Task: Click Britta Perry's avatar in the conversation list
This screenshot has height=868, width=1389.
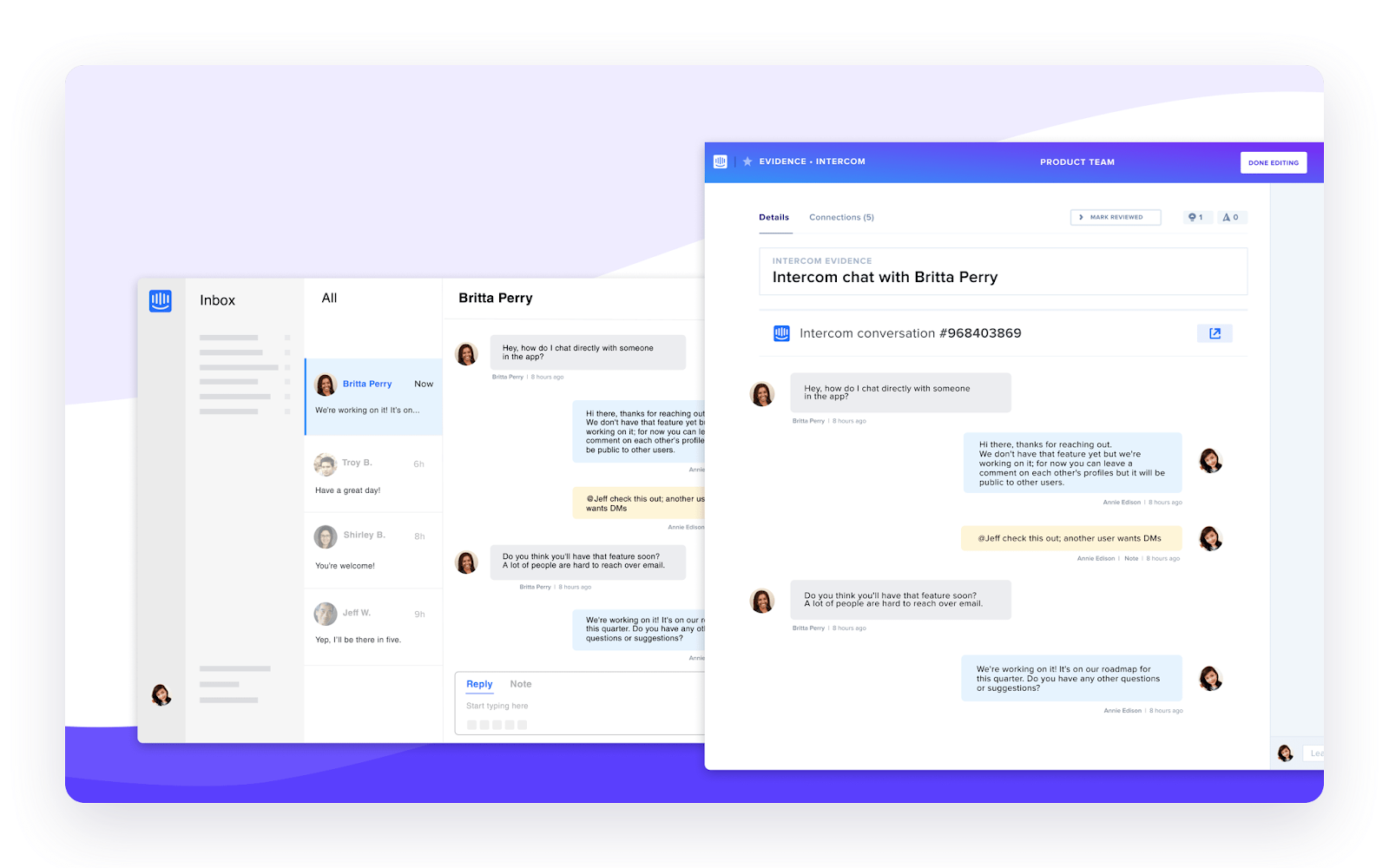Action: tap(326, 385)
